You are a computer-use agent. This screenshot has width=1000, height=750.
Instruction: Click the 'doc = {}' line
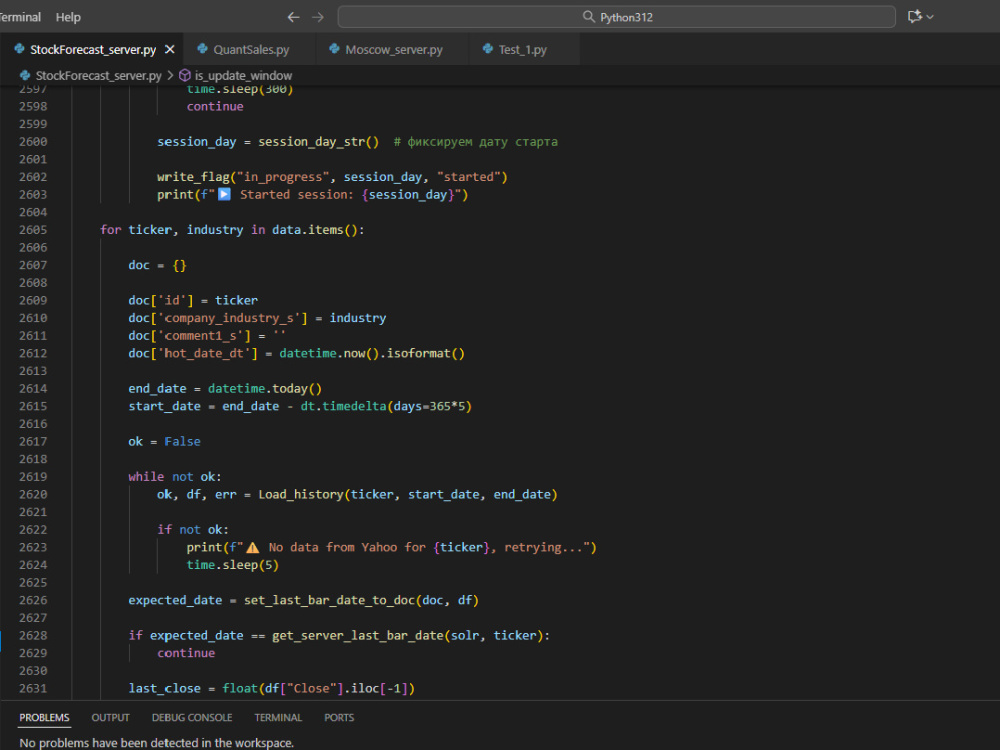158,265
